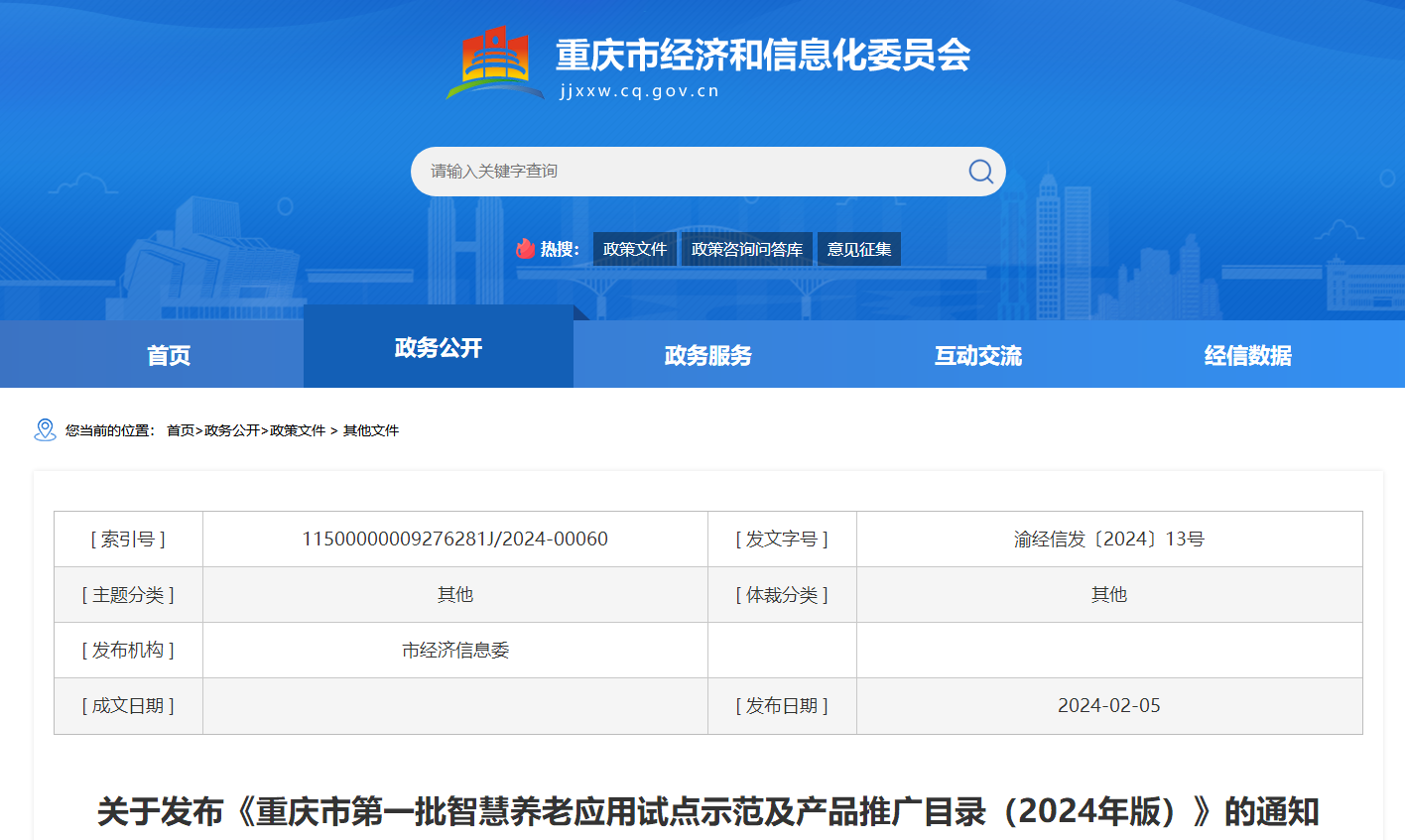The width and height of the screenshot is (1405, 840).
Task: Click the 首页 breadcrumb link
Action: pyautogui.click(x=181, y=431)
